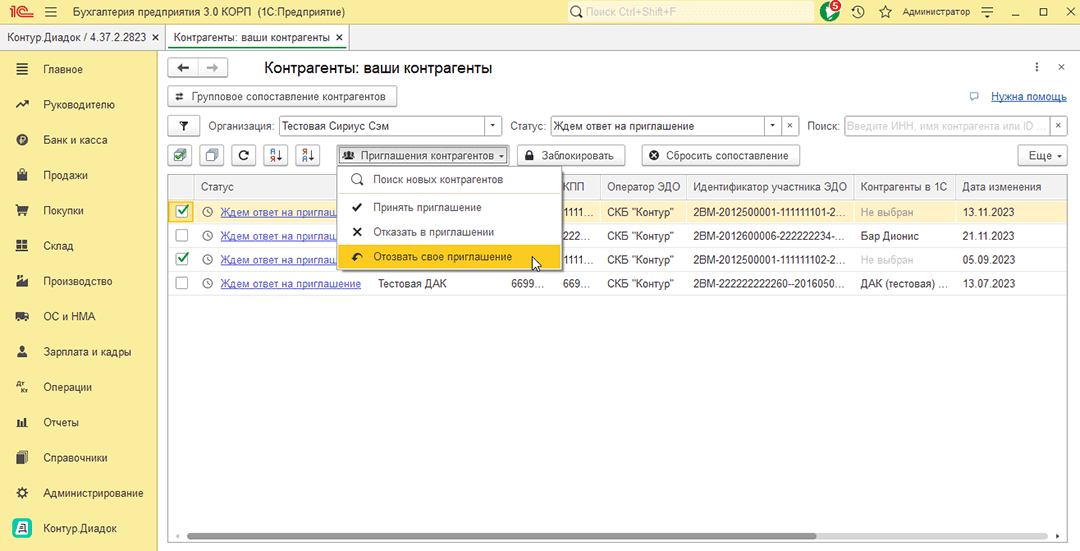Open status link in Тестовая ДАК row
This screenshot has width=1080, height=551.
(291, 283)
